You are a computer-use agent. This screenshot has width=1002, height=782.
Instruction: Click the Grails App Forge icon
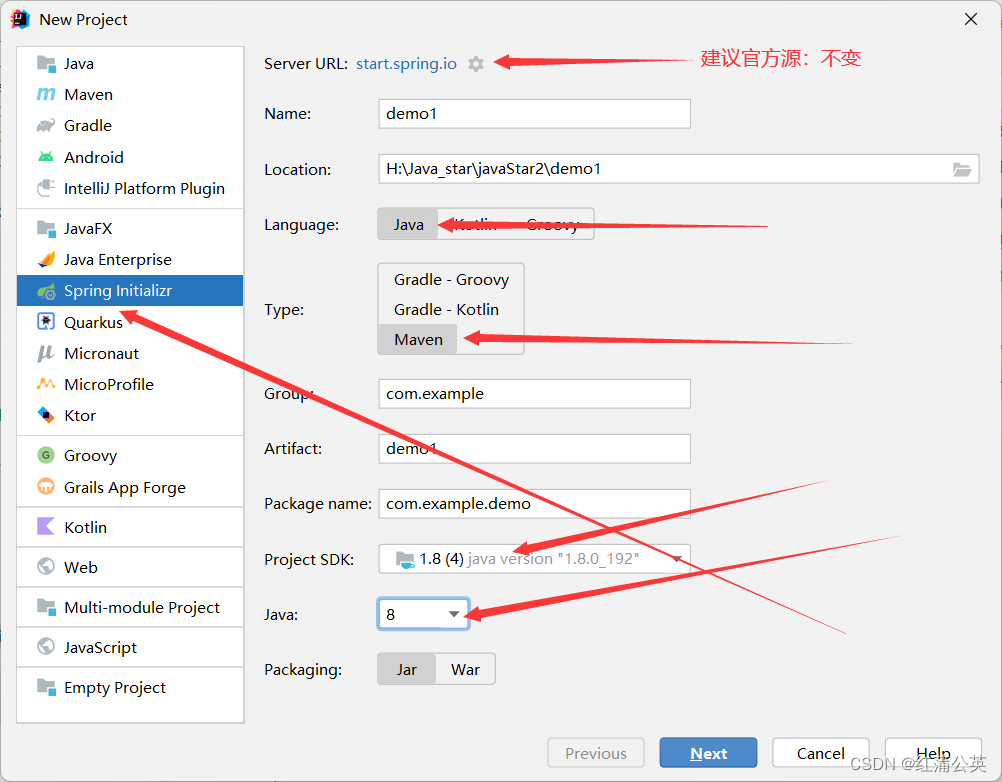(x=46, y=487)
